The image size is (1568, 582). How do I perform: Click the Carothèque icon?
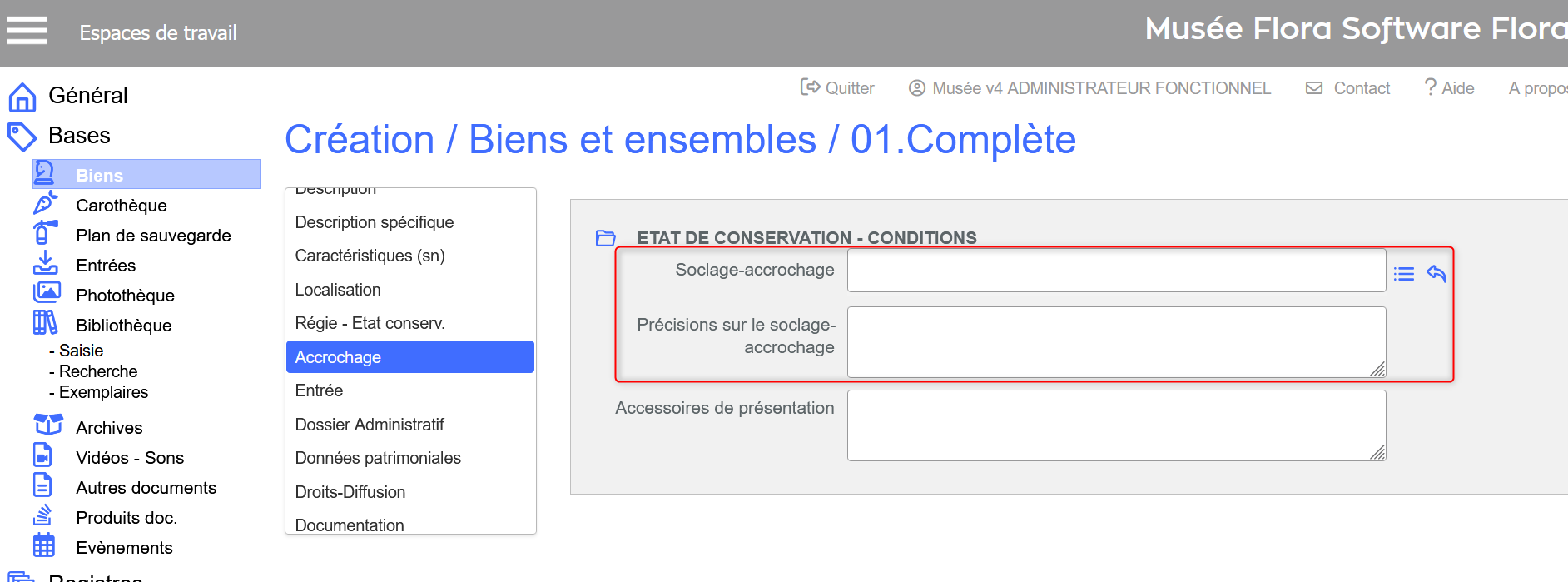click(46, 202)
